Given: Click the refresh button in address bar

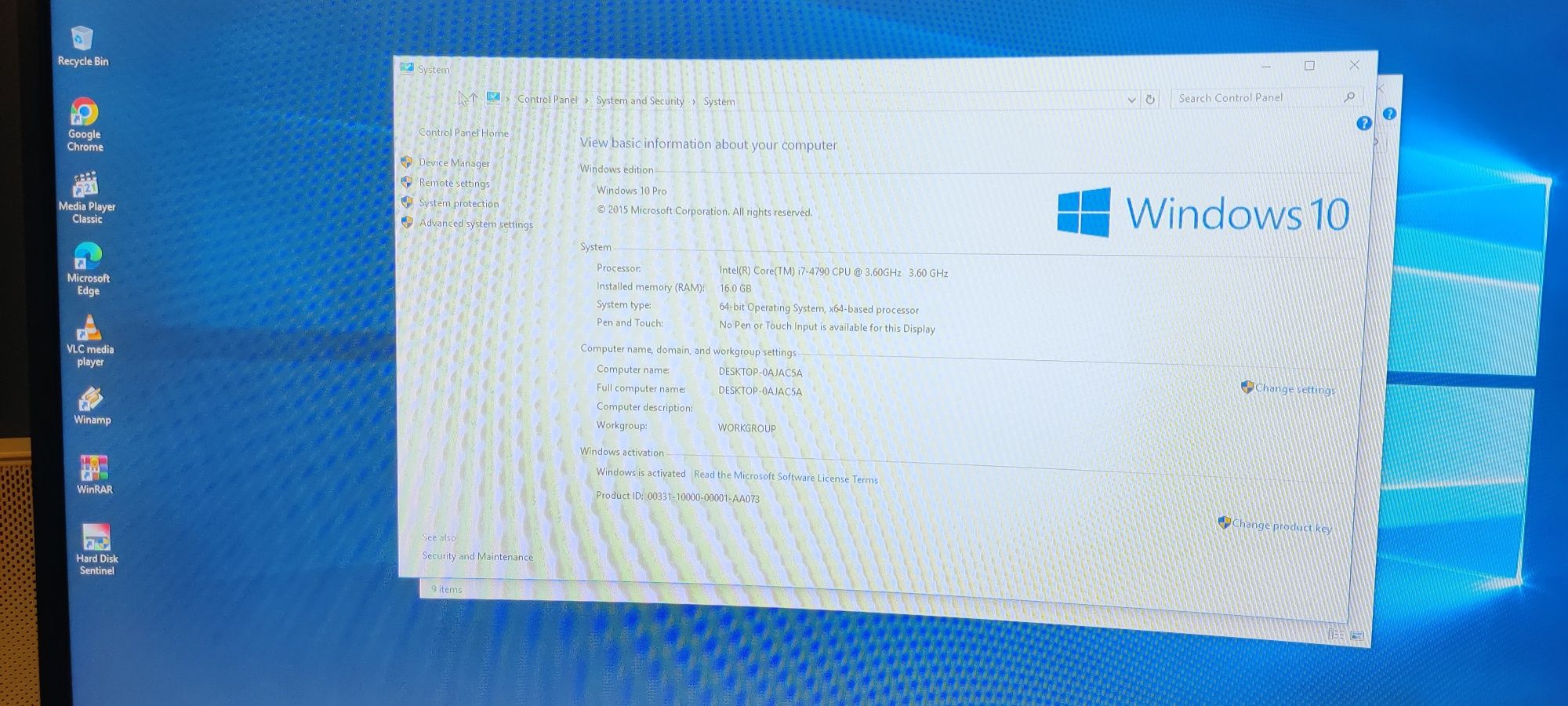Looking at the screenshot, I should [x=1150, y=100].
